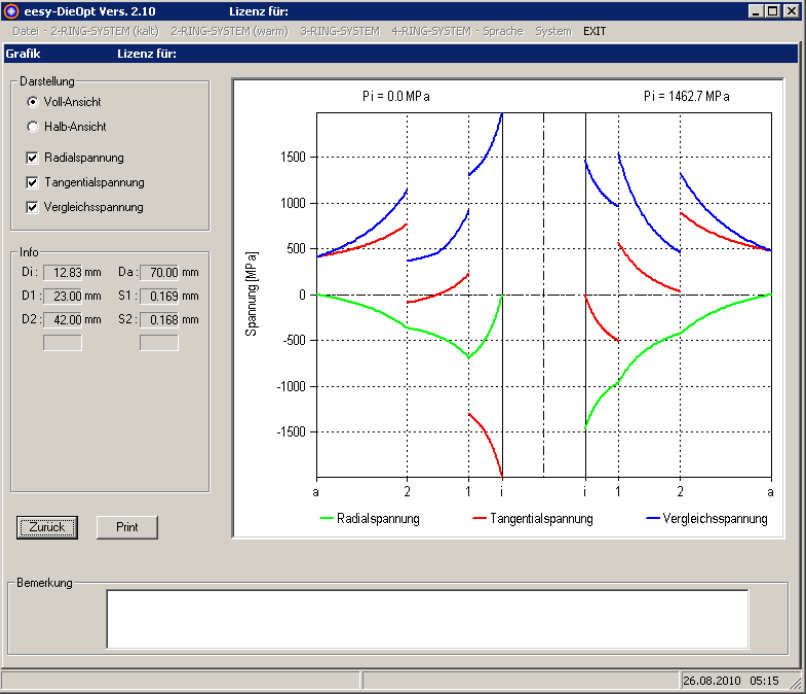Close the eesy-DieOpt window
The image size is (806, 694).
pos(794,11)
